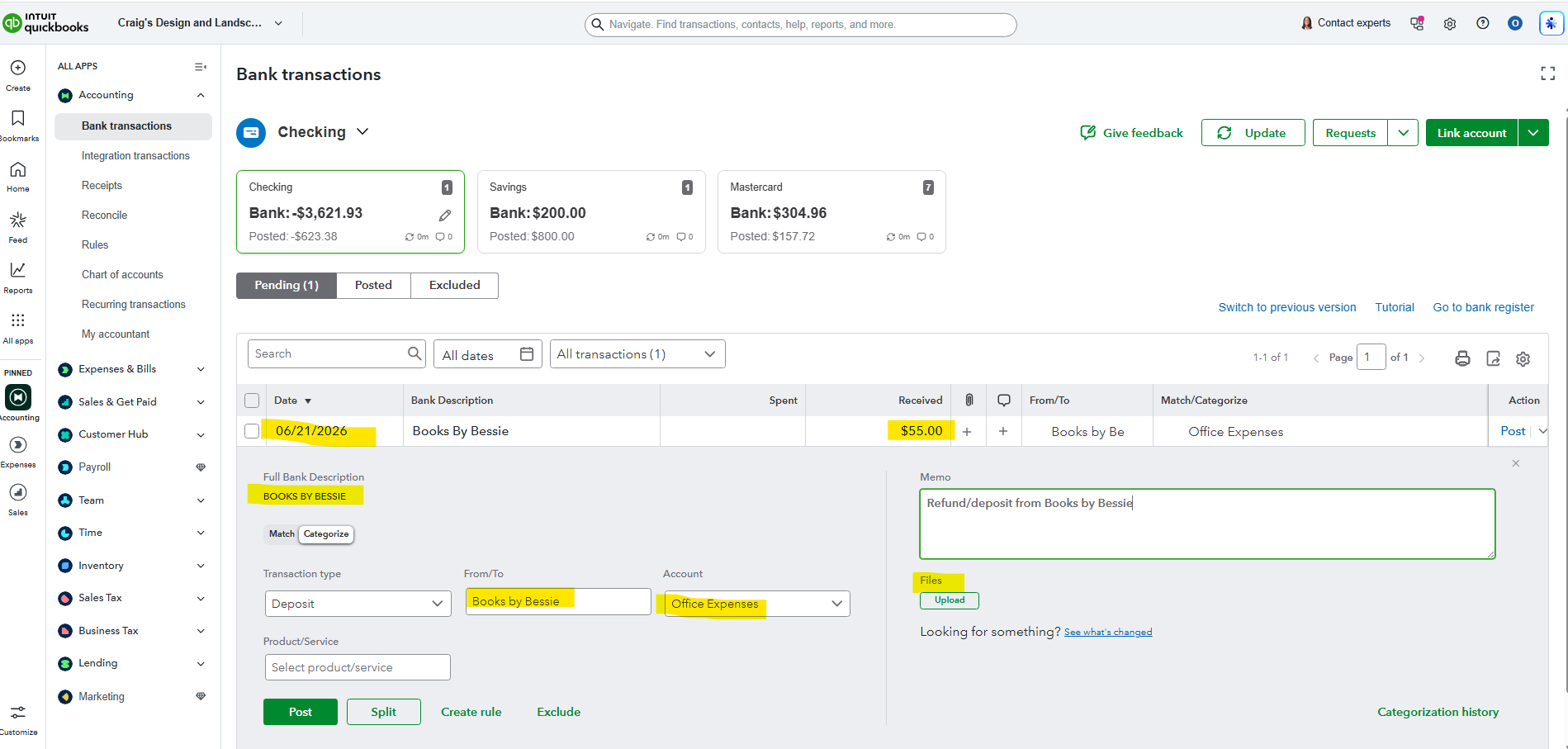Select the Categorize toggle option

click(x=326, y=534)
